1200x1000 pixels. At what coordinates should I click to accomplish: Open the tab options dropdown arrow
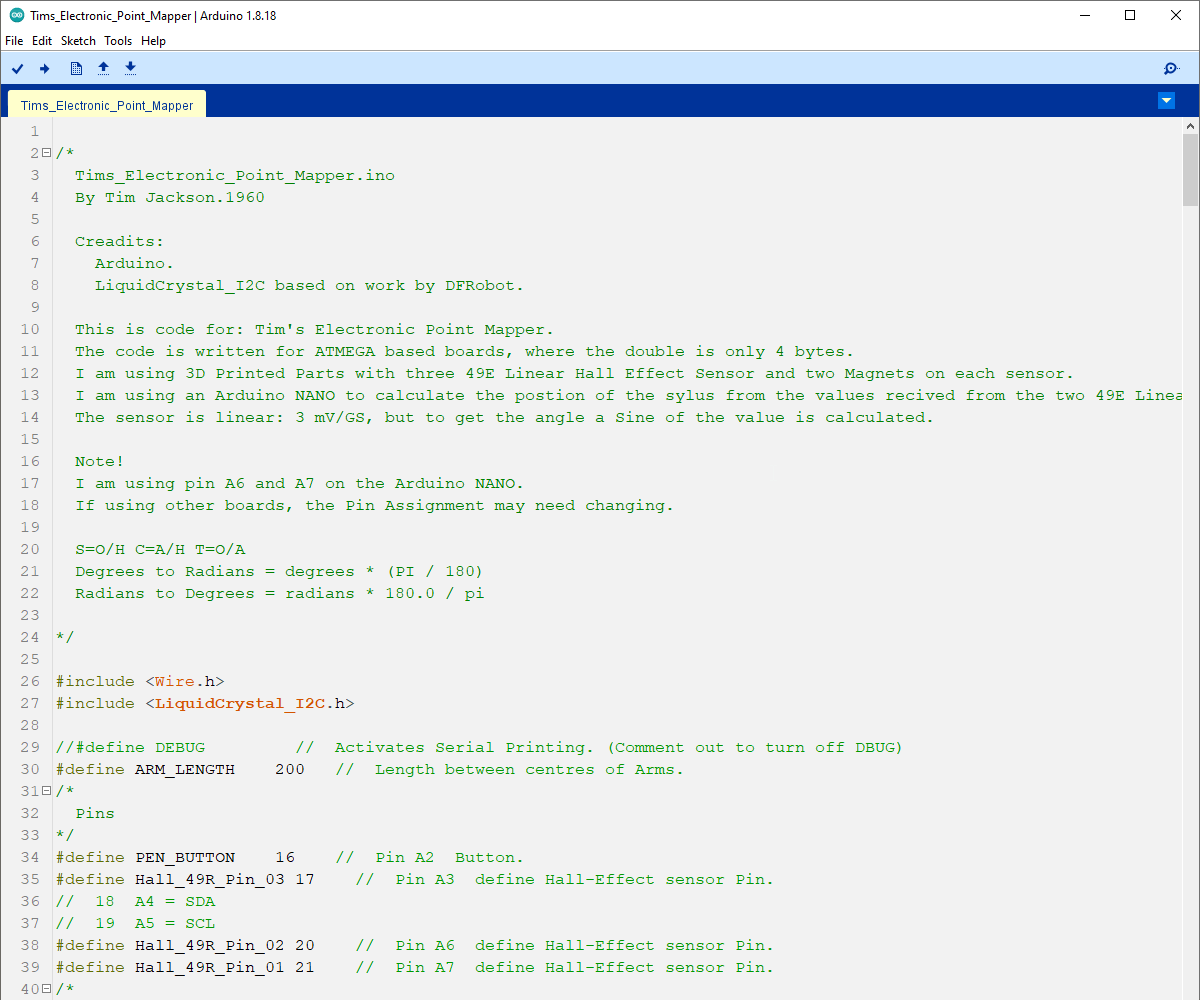(x=1166, y=100)
